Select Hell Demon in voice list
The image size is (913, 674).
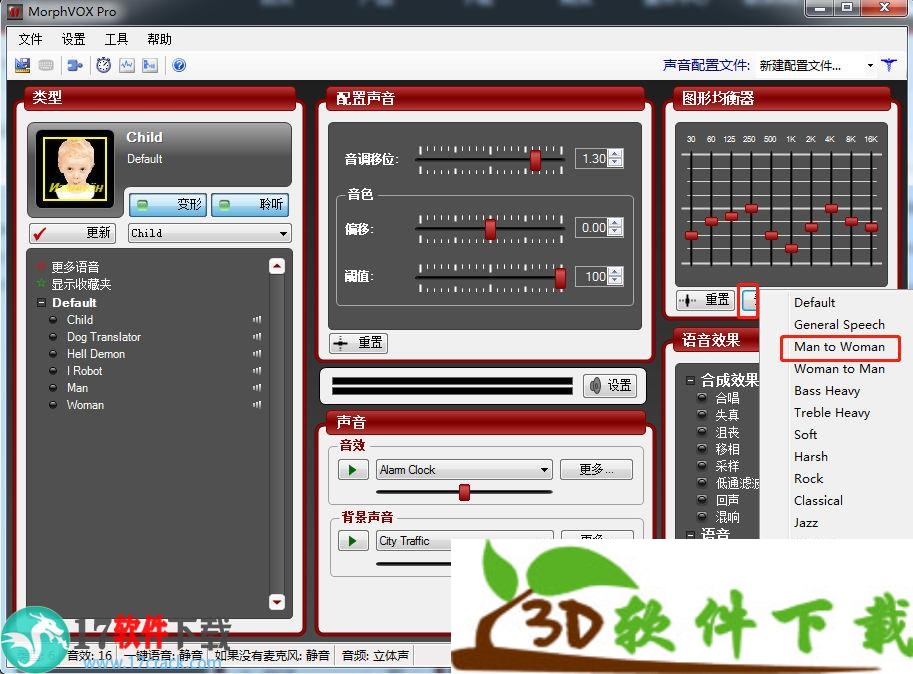click(95, 354)
